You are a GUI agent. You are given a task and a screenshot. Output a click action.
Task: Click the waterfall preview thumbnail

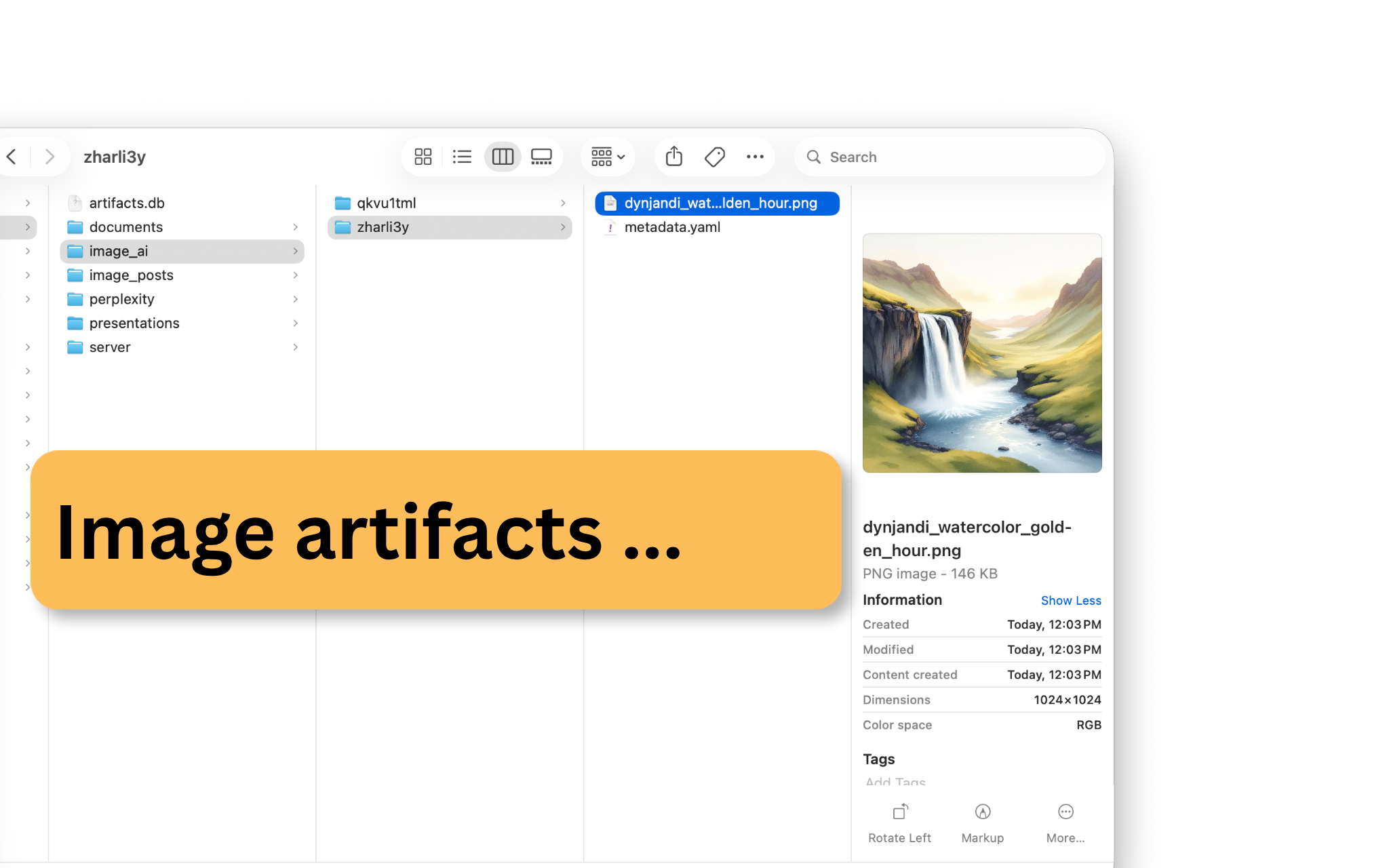(982, 353)
